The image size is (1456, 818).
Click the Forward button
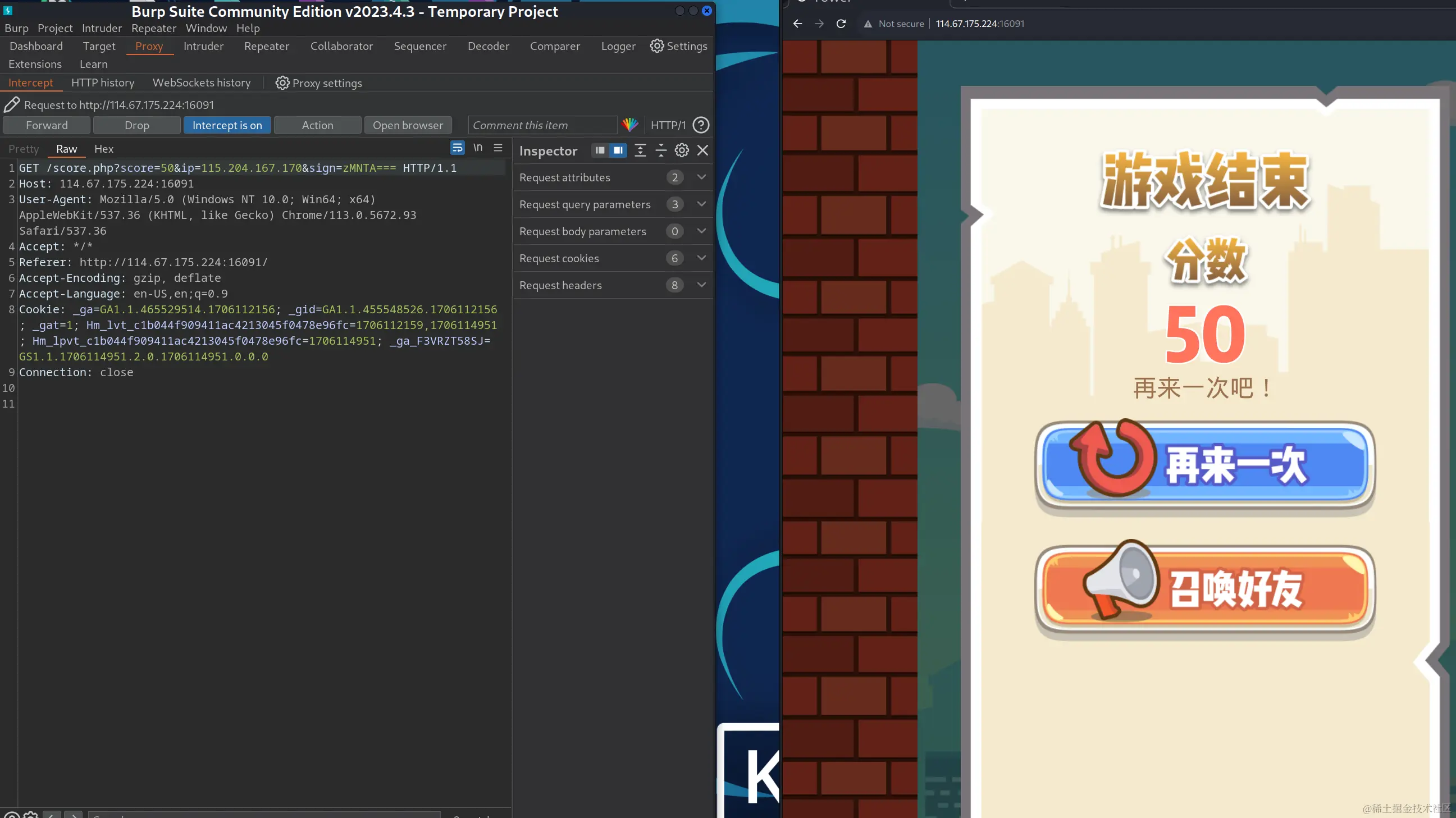pos(47,125)
